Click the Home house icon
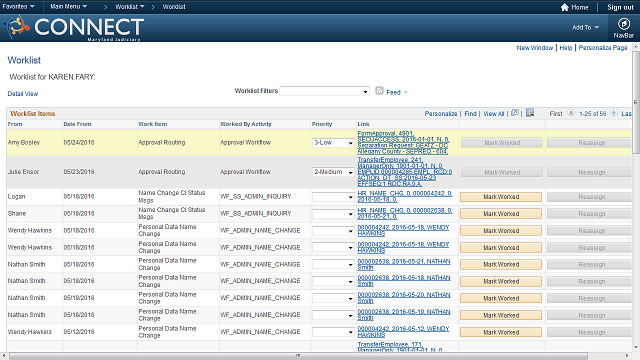Screen dimensions: 640x360 564,7
